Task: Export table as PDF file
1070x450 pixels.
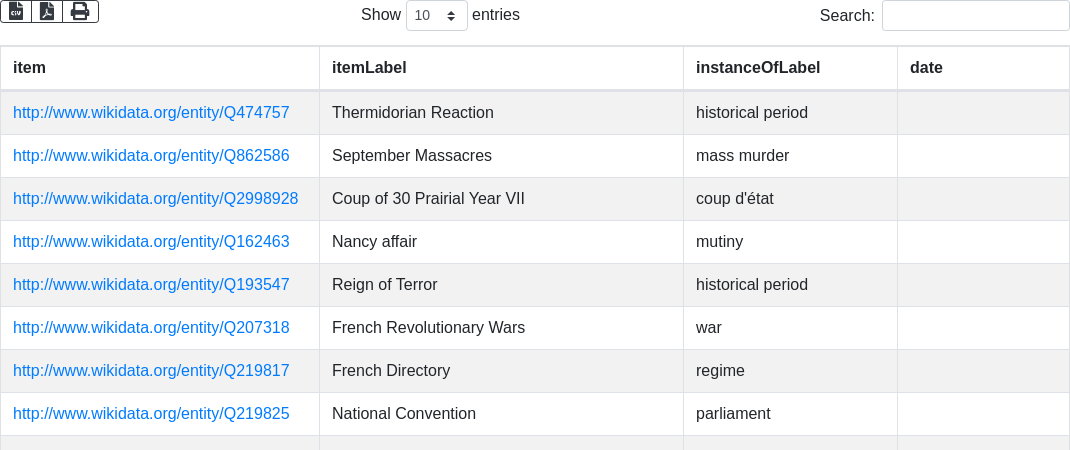Action: pos(46,12)
